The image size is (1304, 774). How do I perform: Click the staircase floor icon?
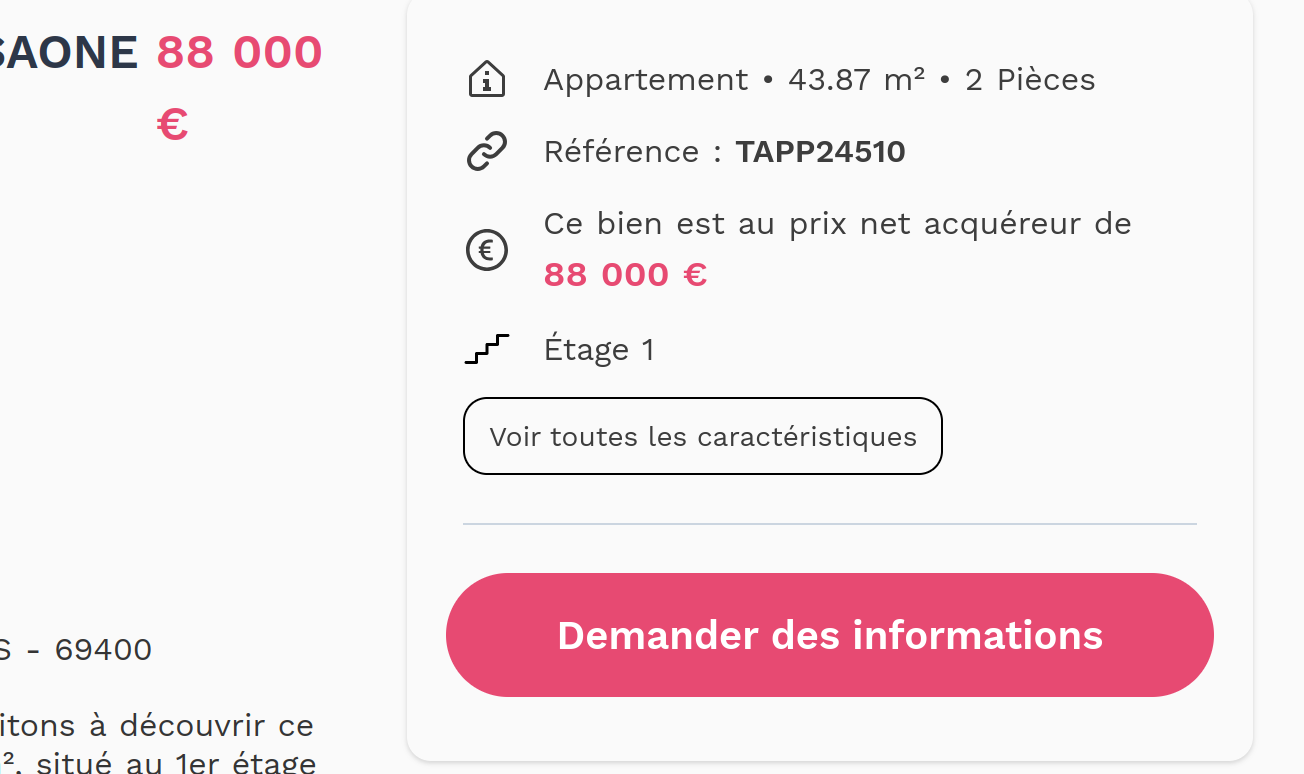487,349
